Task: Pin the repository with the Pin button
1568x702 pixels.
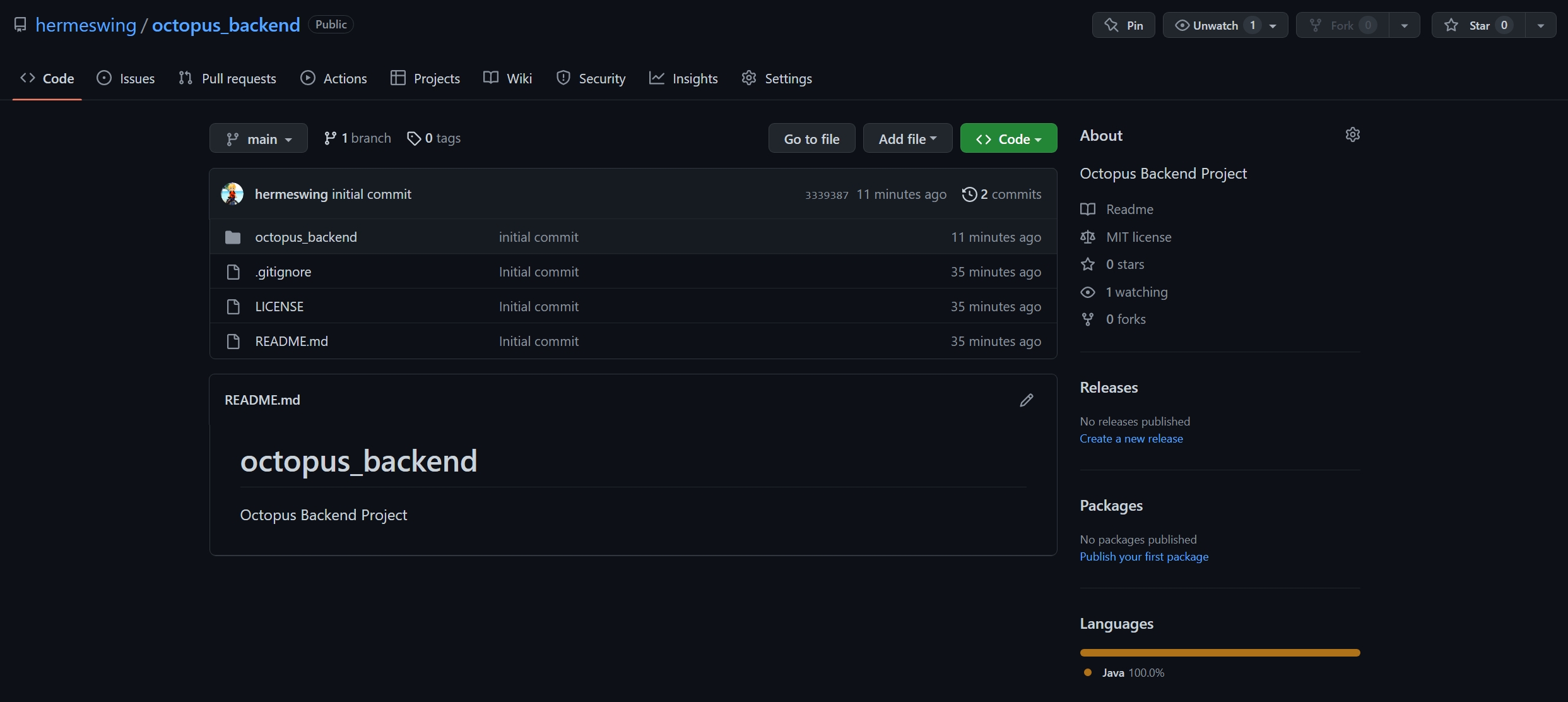Action: [1123, 25]
